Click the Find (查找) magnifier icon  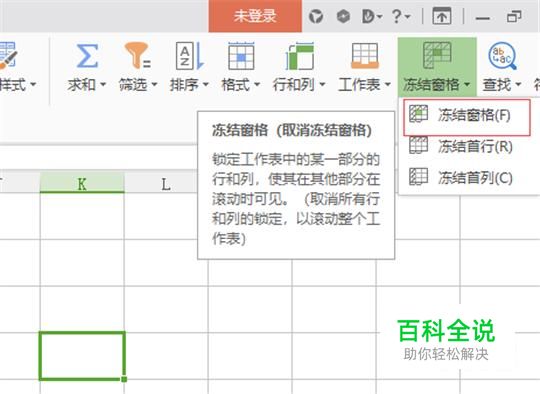(502, 55)
